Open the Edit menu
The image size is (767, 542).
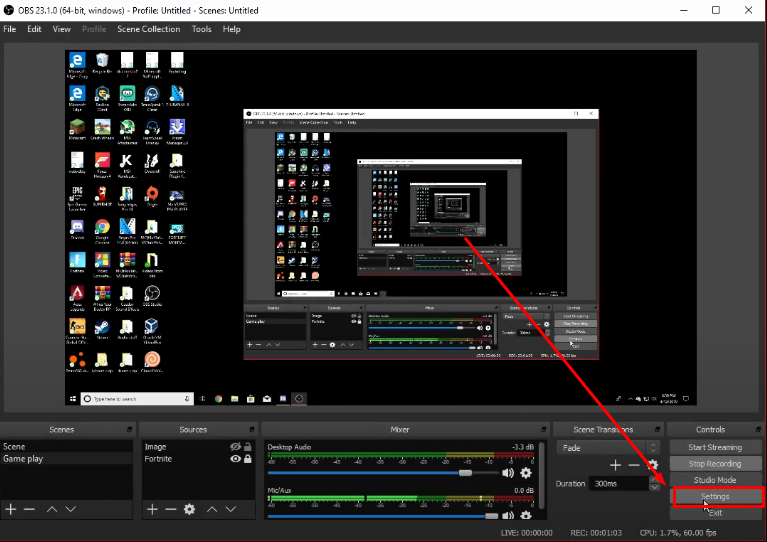click(x=34, y=29)
